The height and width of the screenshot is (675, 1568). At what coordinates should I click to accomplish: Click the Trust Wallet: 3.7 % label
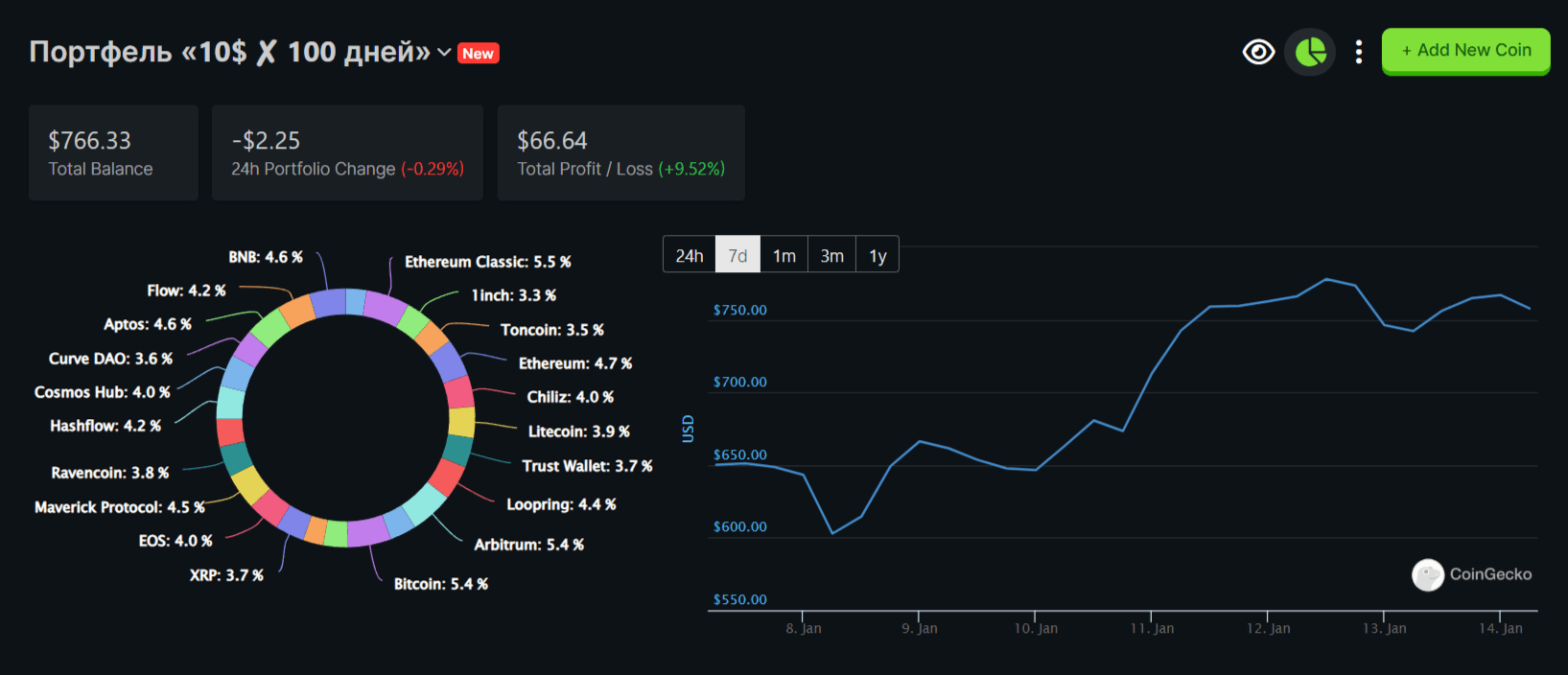point(587,466)
